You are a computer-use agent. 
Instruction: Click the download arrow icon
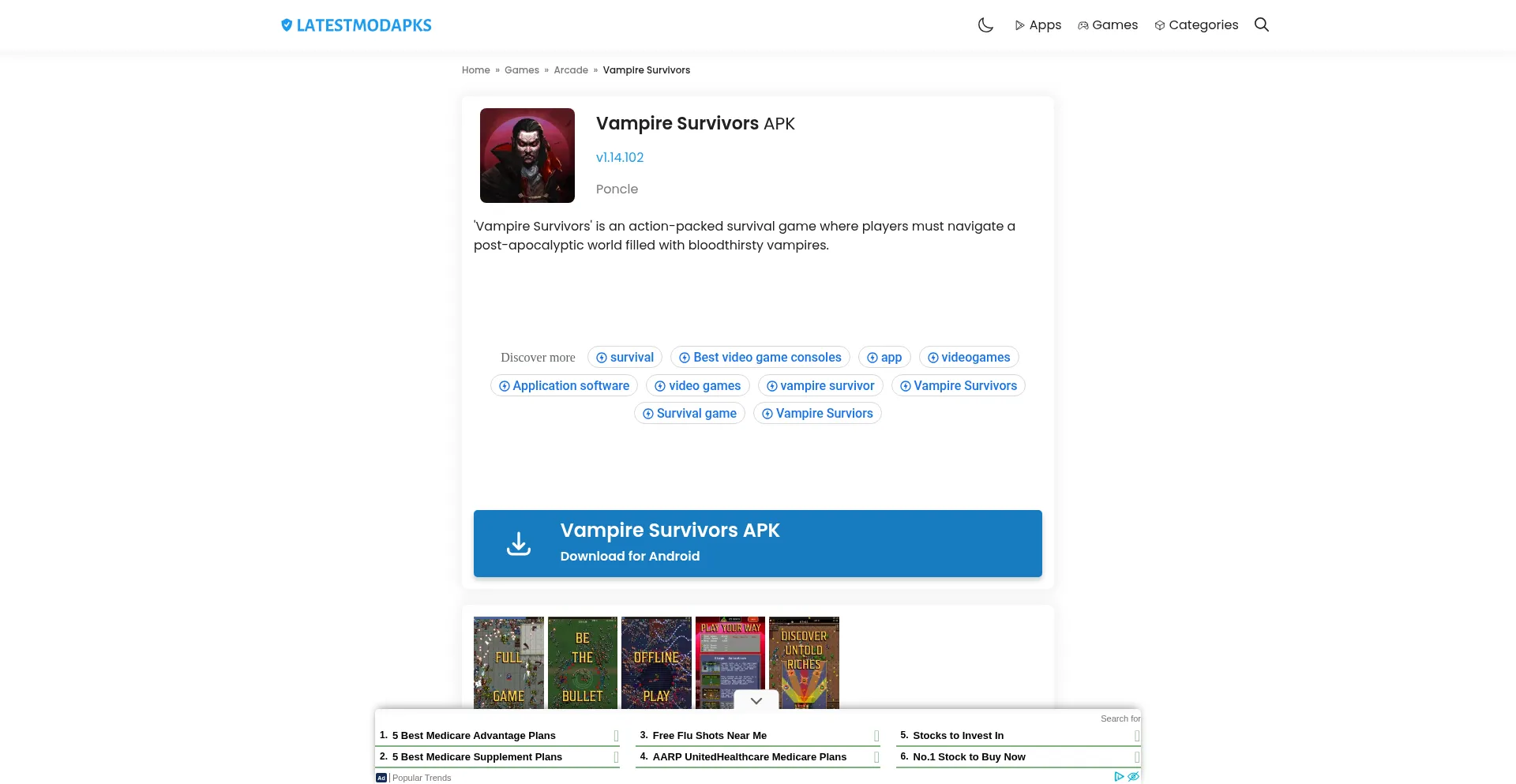pos(519,544)
